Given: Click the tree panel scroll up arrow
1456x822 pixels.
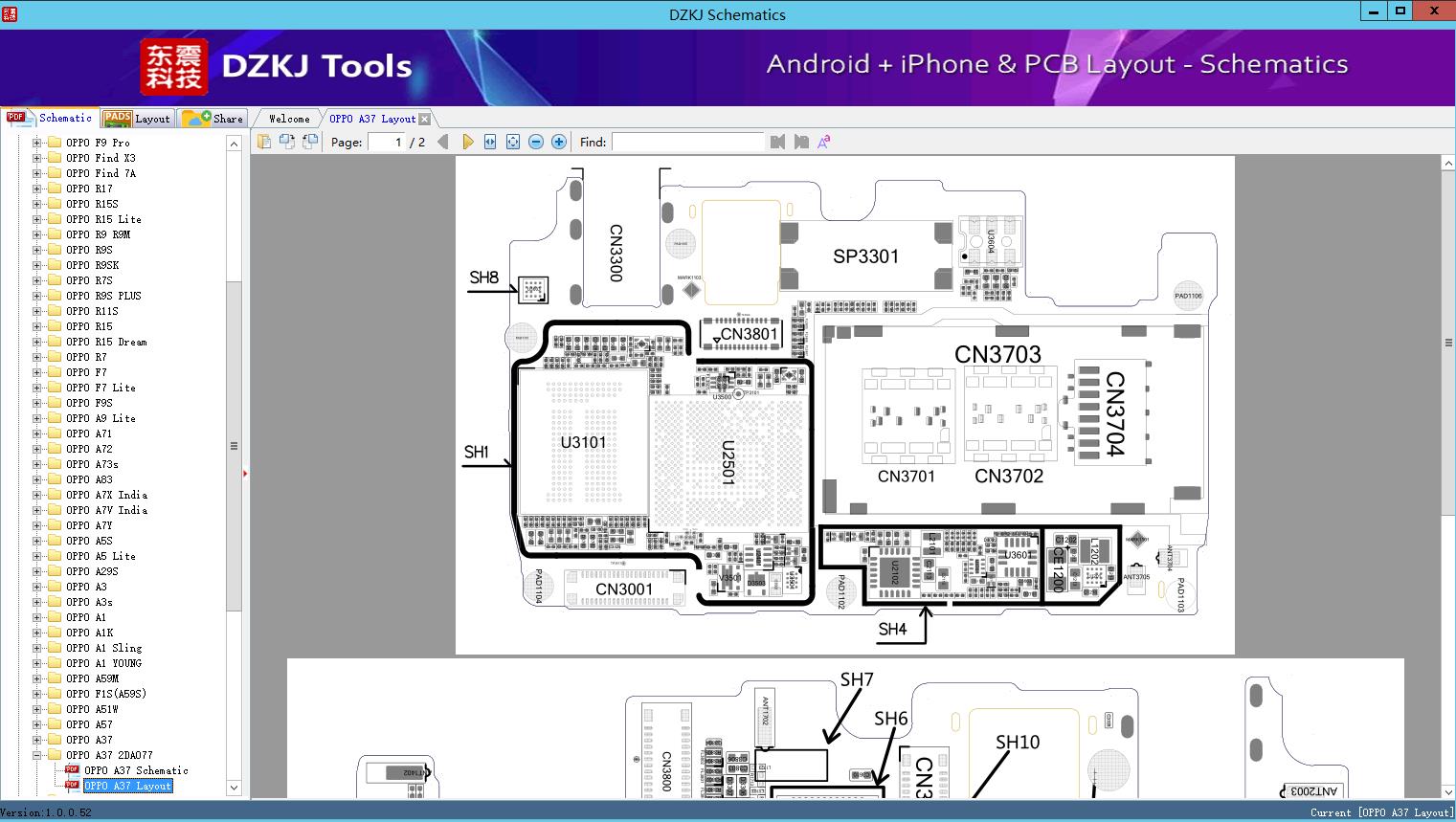Looking at the screenshot, I should coord(234,144).
